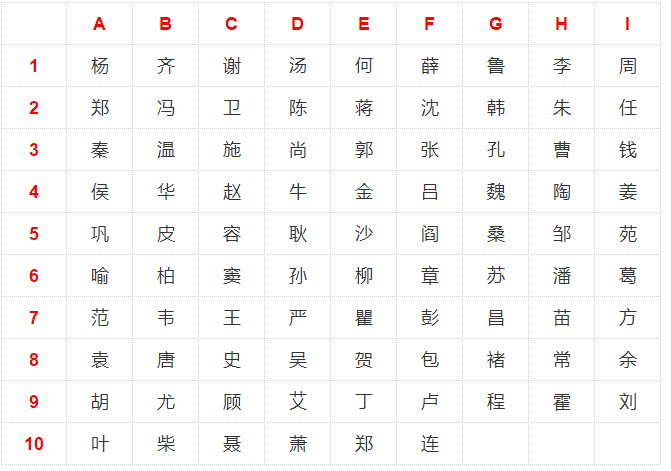Choose the character 叶 in cell A10
Screen dimensions: 671x471
[100, 444]
